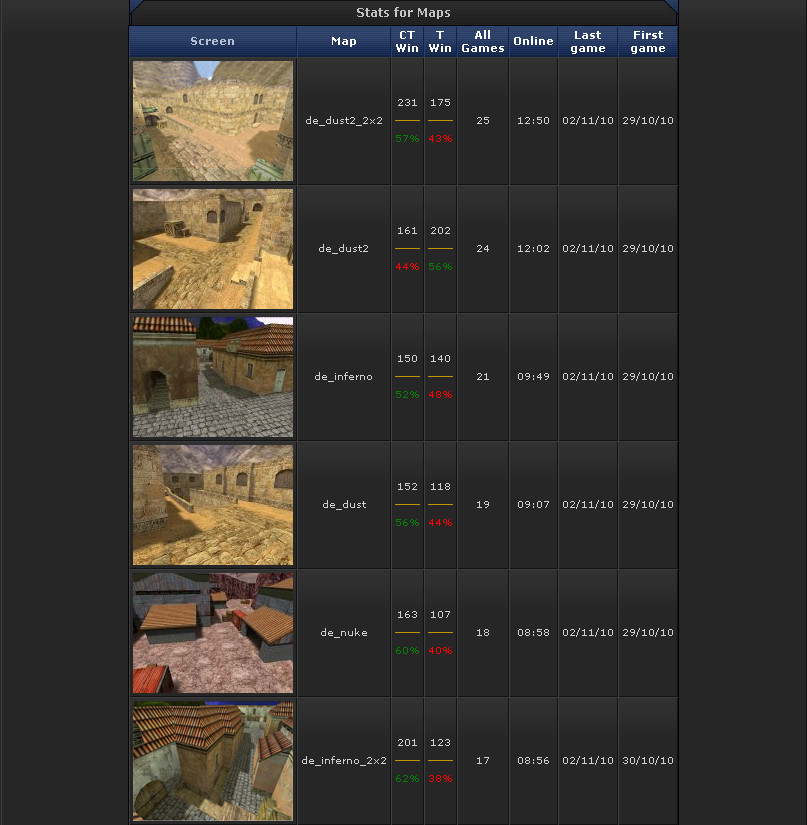Click the green 52% percentage
The height and width of the screenshot is (825, 807).
click(x=407, y=395)
